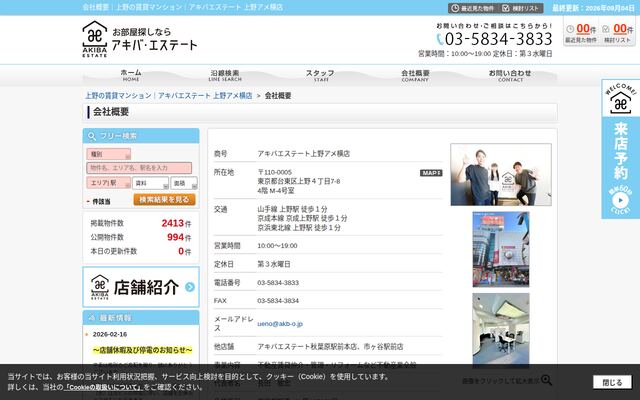Viewport: 640px width, 400px height.
Task: Click the 最新情報 header icon
Action: 92,318
